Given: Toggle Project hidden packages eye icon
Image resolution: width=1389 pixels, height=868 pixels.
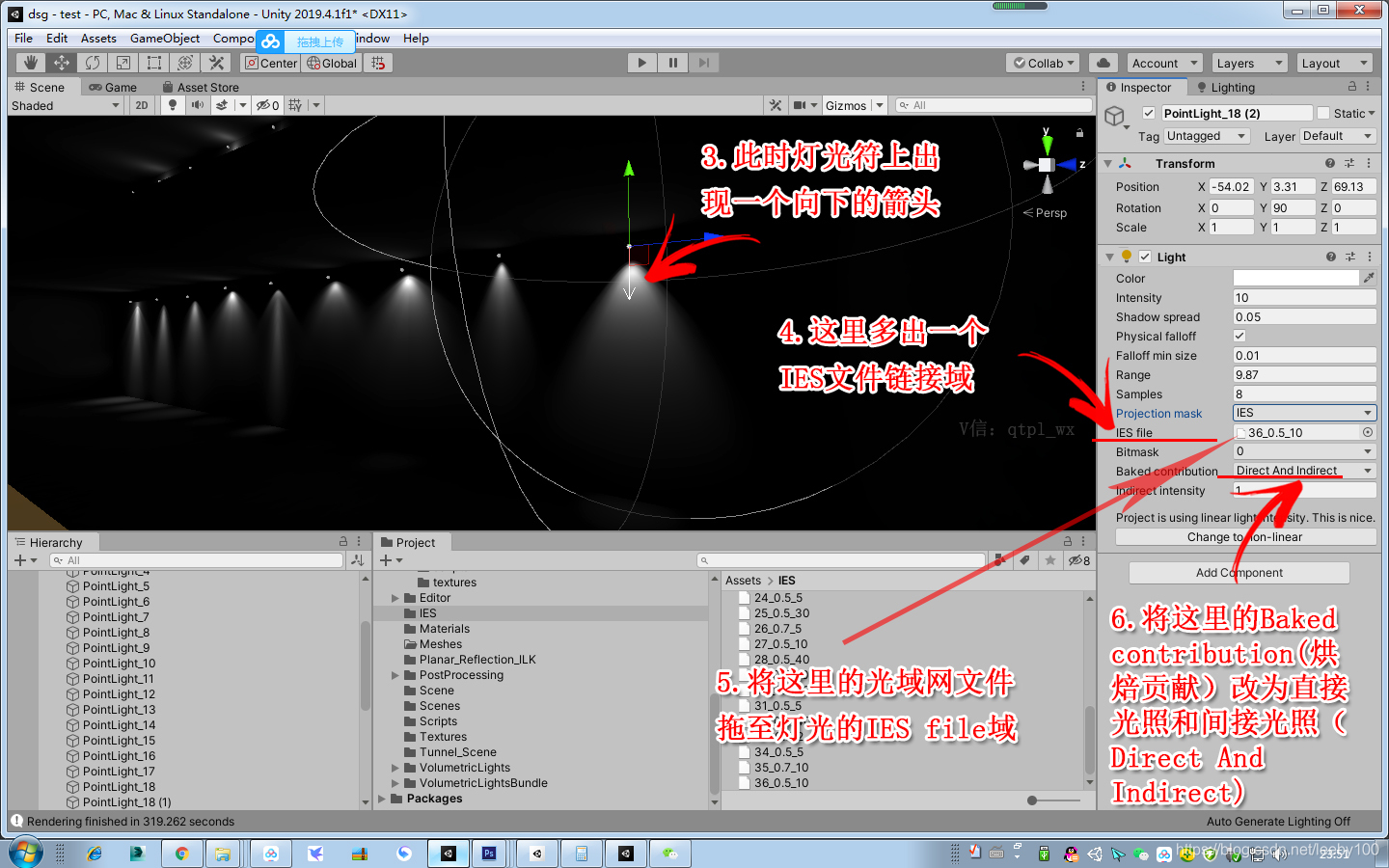Looking at the screenshot, I should (1078, 560).
